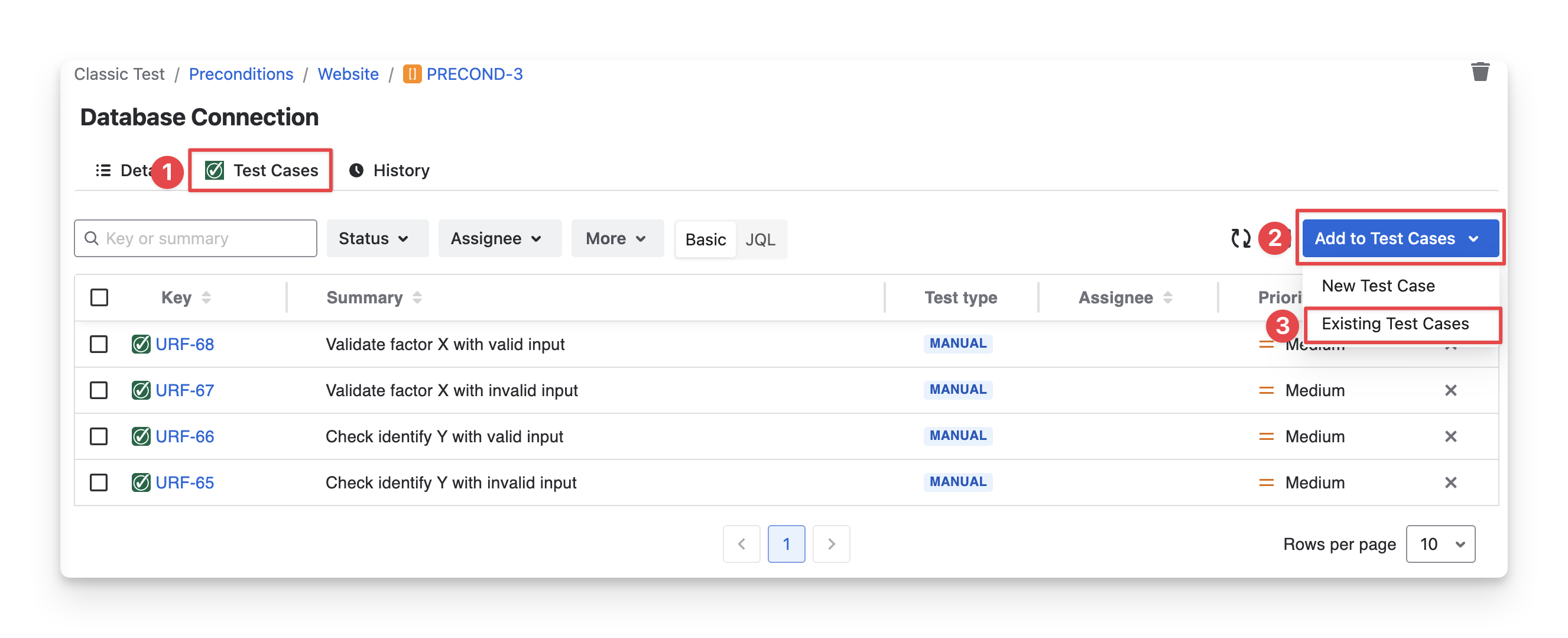Open the Status filter dropdown

(373, 239)
